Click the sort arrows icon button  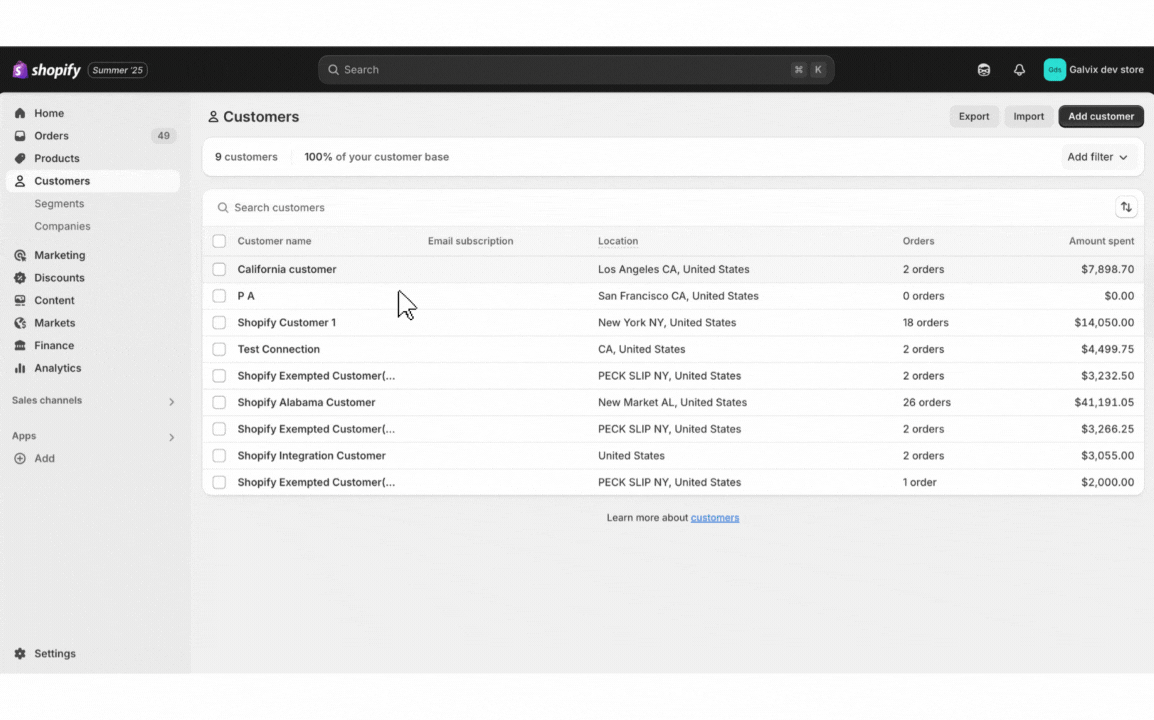point(1125,208)
